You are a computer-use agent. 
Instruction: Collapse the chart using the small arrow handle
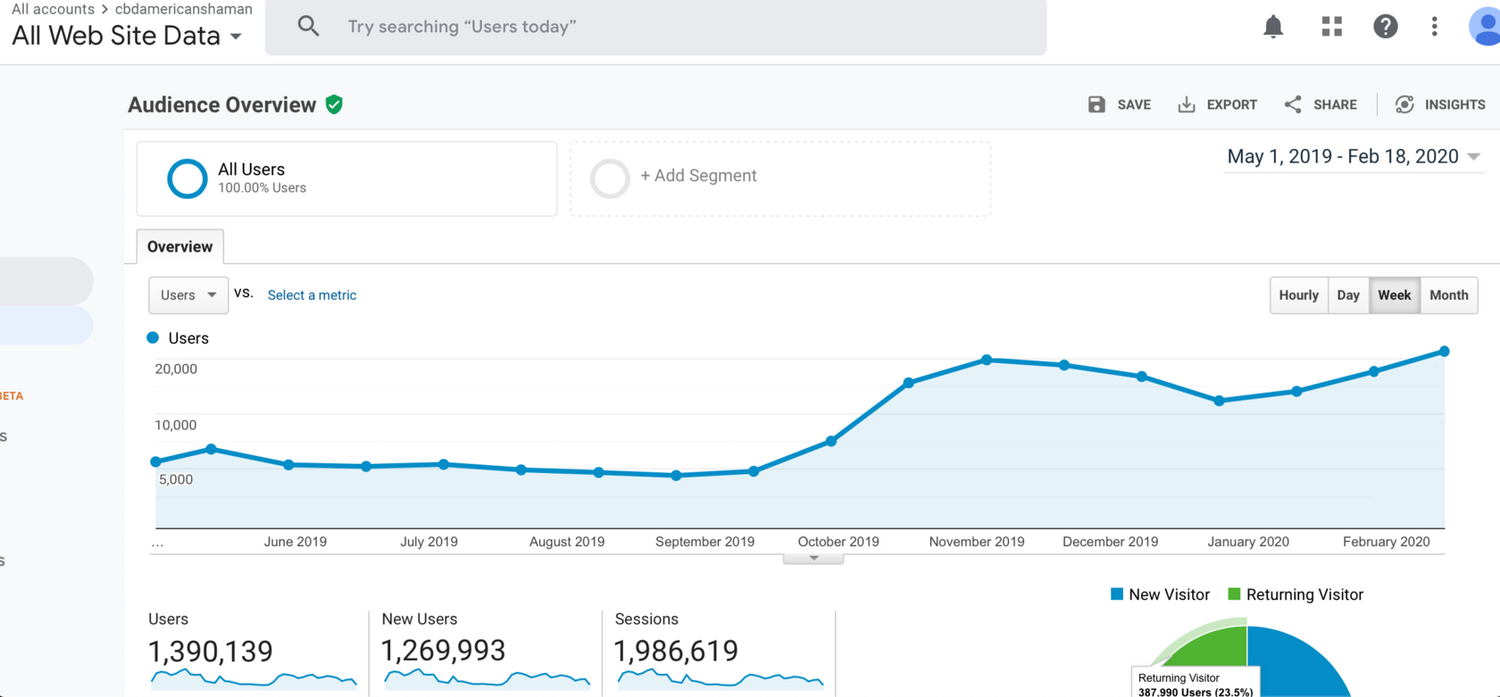pyautogui.click(x=814, y=558)
